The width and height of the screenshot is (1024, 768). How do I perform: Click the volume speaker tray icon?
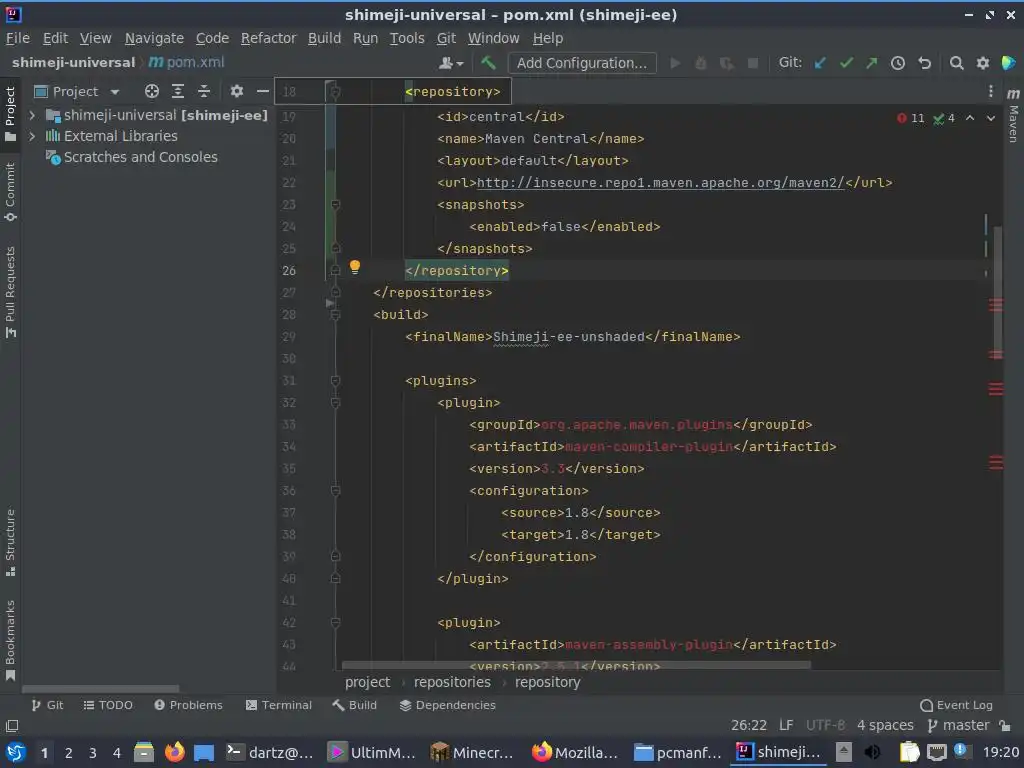coord(872,752)
